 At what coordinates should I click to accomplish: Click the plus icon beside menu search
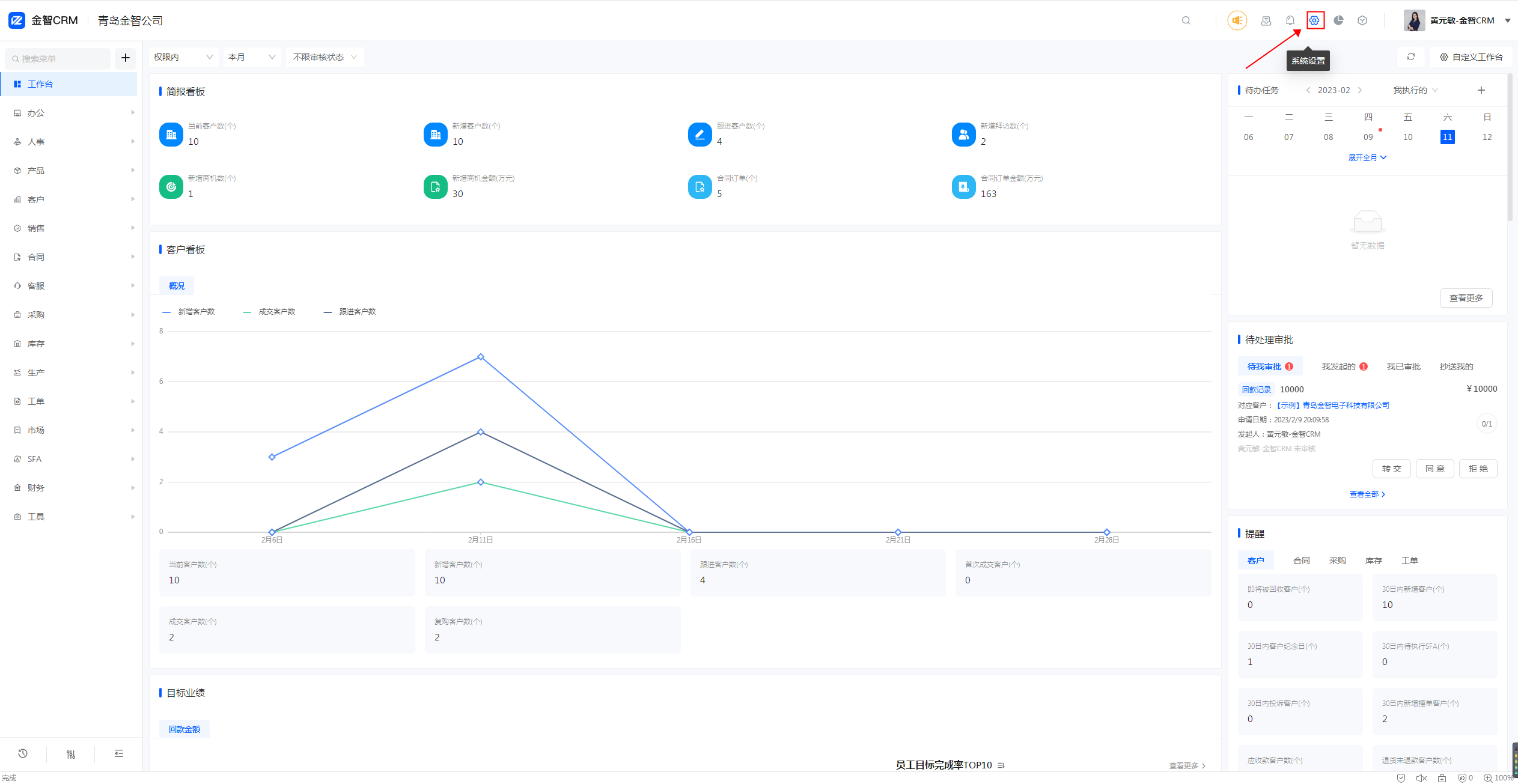click(x=126, y=58)
